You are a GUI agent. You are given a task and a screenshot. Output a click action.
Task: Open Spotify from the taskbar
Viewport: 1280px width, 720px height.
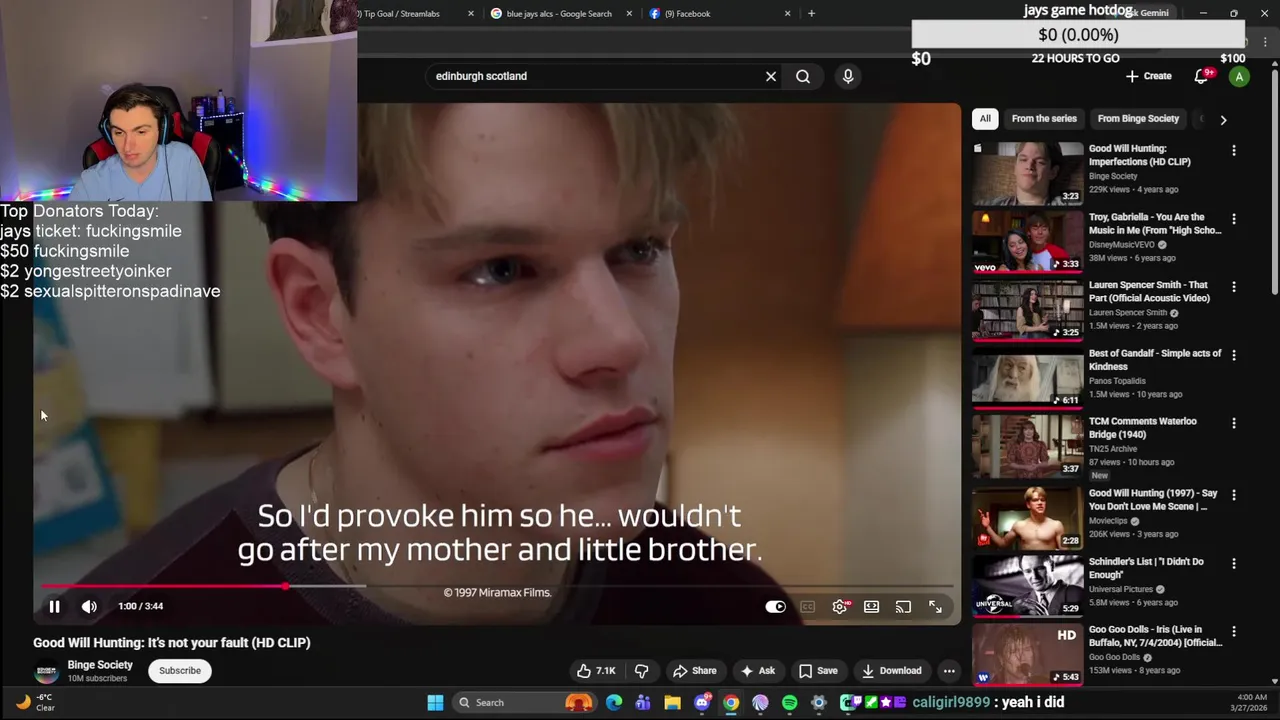tap(790, 702)
